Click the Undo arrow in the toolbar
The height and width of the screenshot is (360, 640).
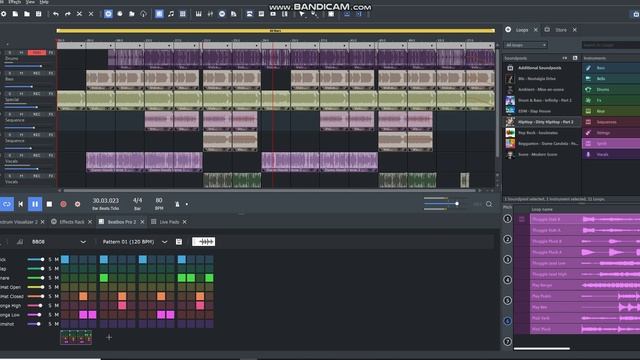(56, 14)
